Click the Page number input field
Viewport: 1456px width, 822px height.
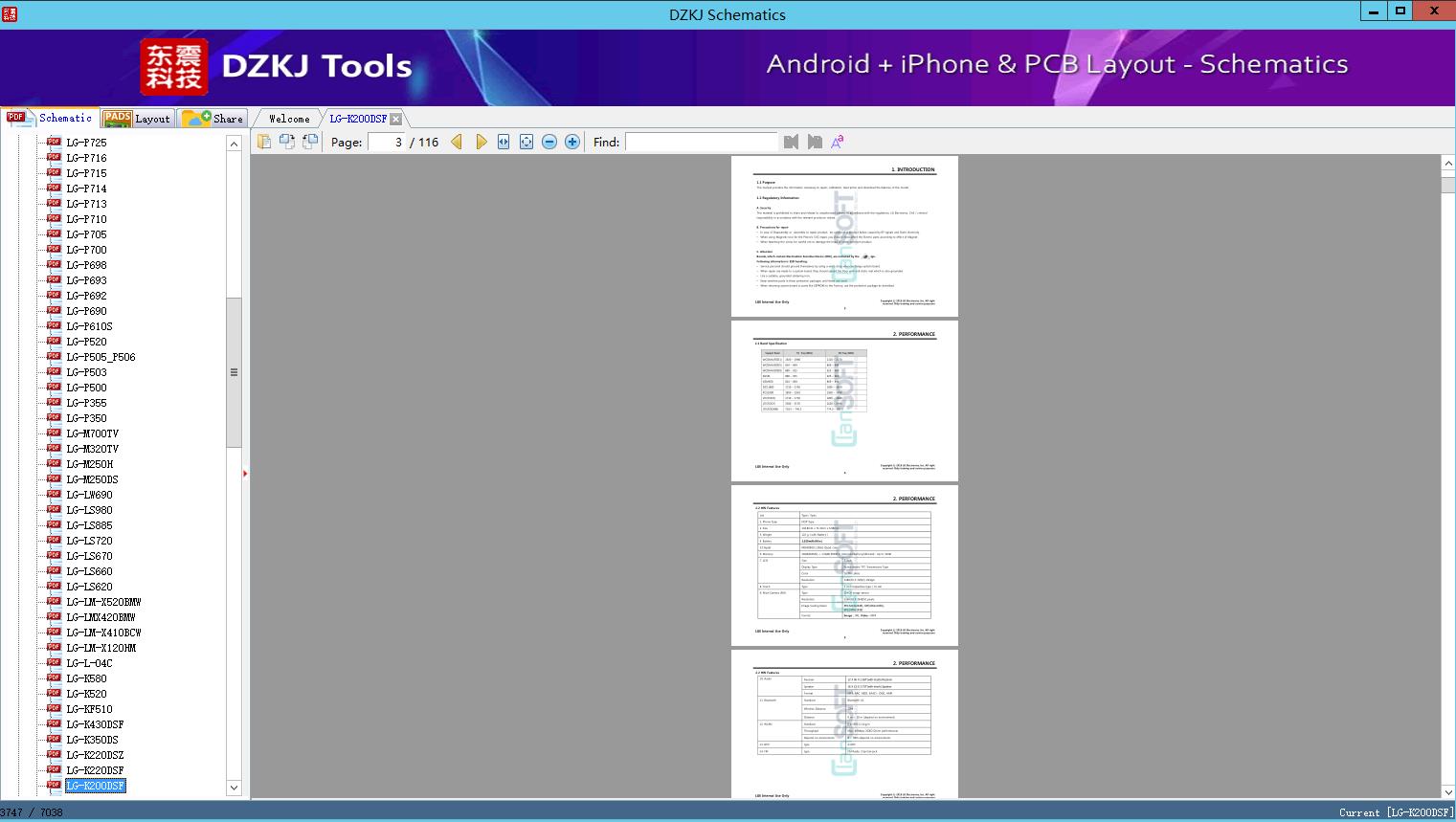point(387,142)
